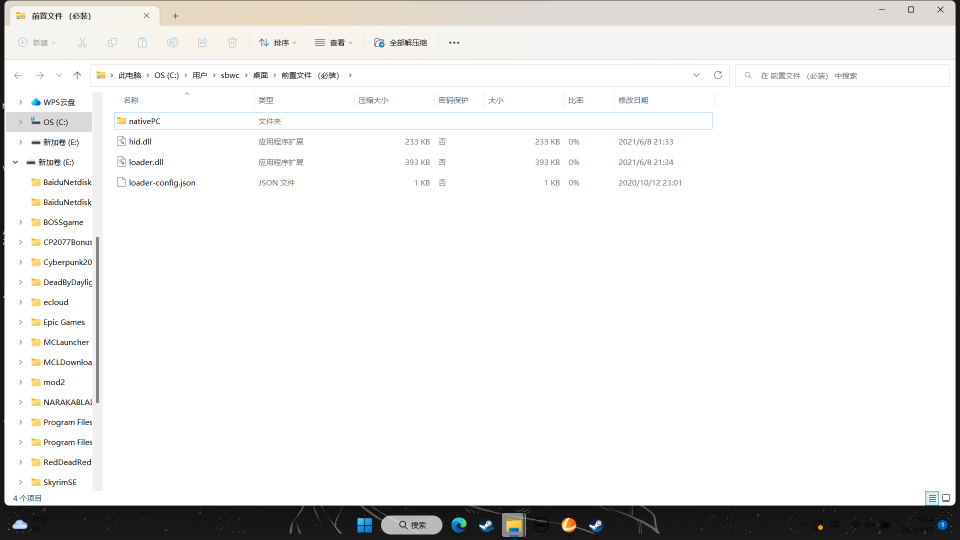The width and height of the screenshot is (960, 540).
Task: Click the 全部解压缩 extract all button
Action: click(401, 43)
